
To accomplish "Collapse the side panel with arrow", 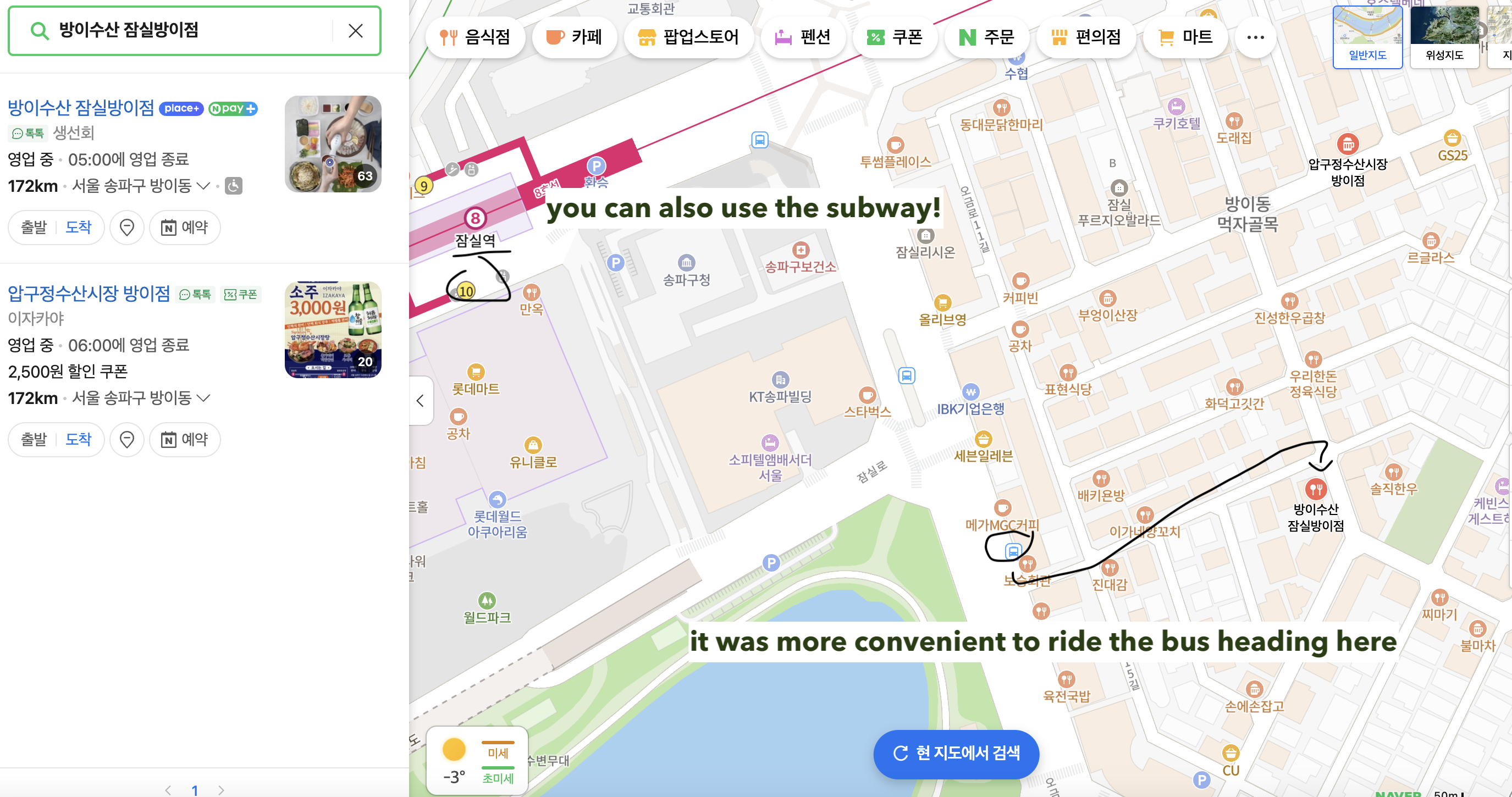I will point(420,401).
